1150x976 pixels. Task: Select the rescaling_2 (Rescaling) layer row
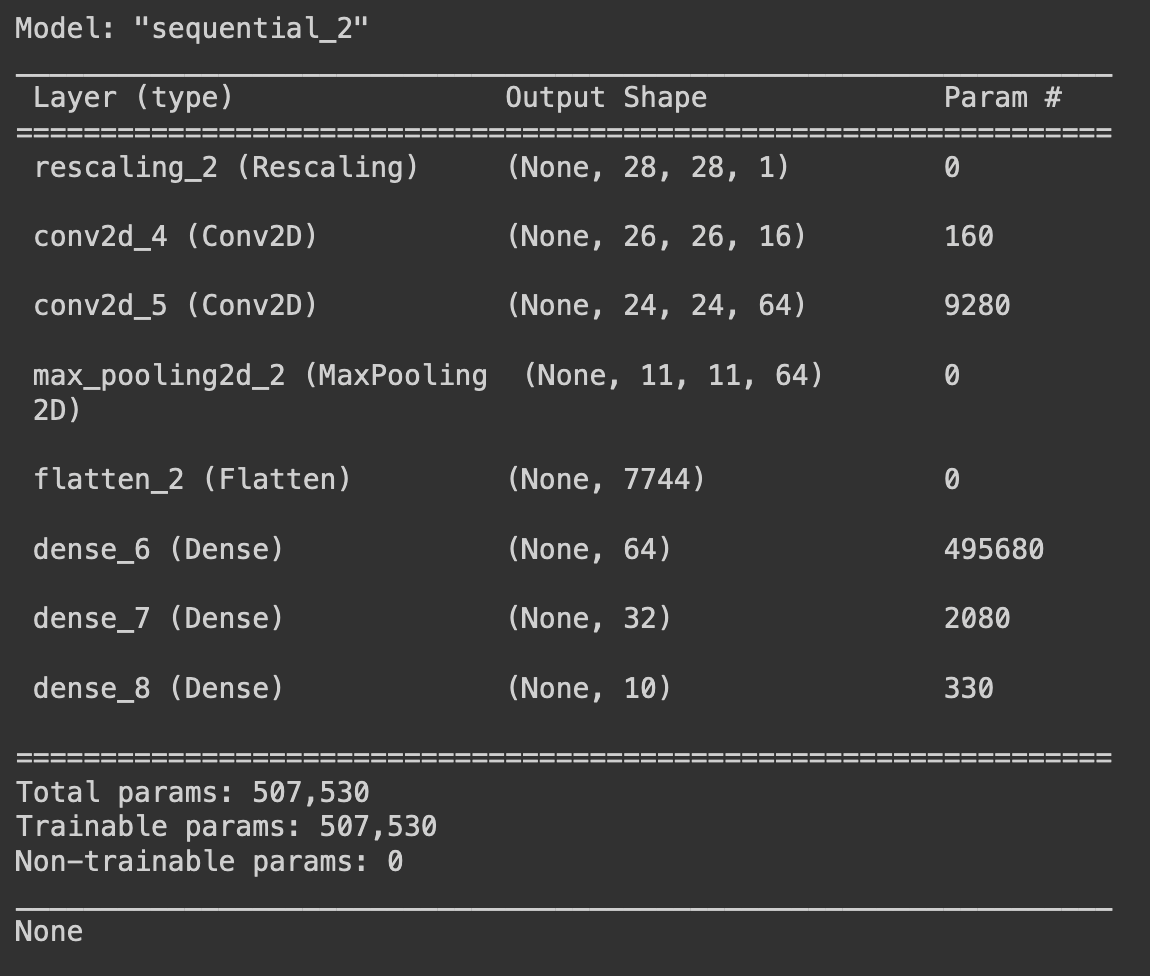click(565, 167)
